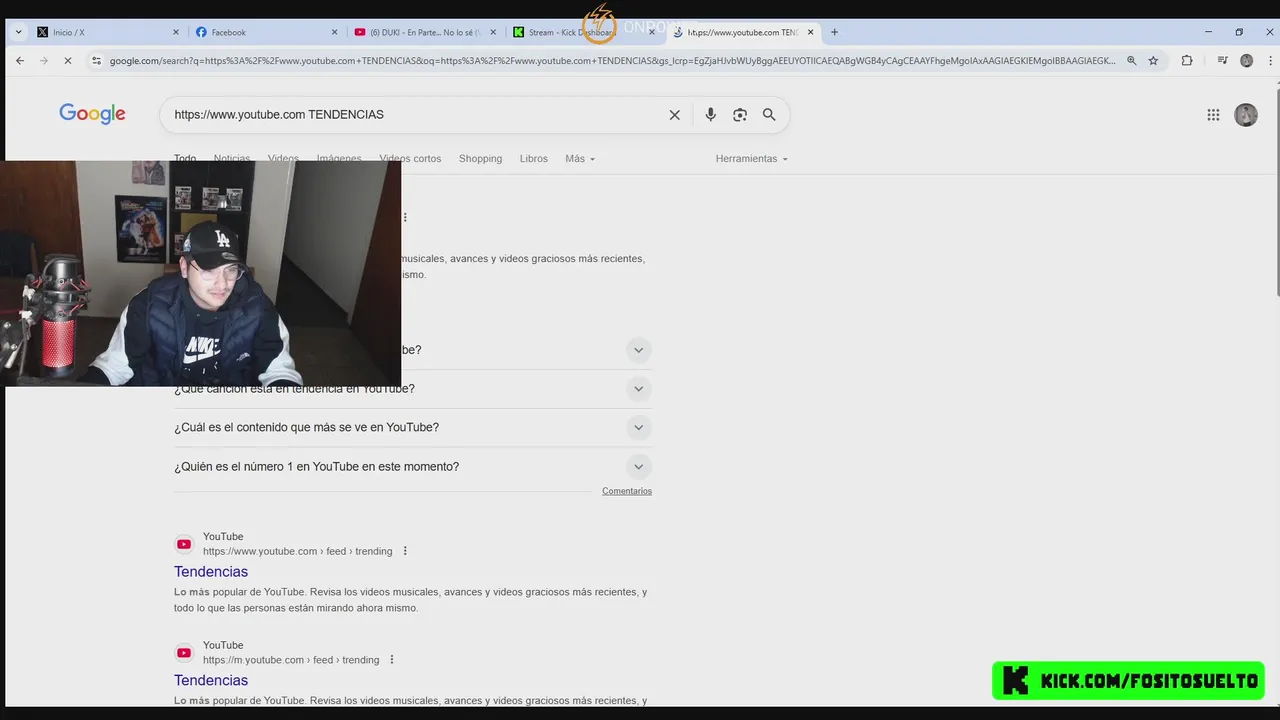Image resolution: width=1280 pixels, height=720 pixels.
Task: Click YouTube favicon of m.youtube.com result
Action: (184, 653)
